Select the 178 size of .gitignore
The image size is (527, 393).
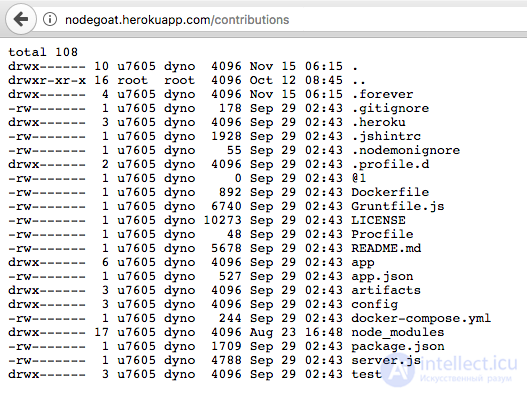[230, 108]
